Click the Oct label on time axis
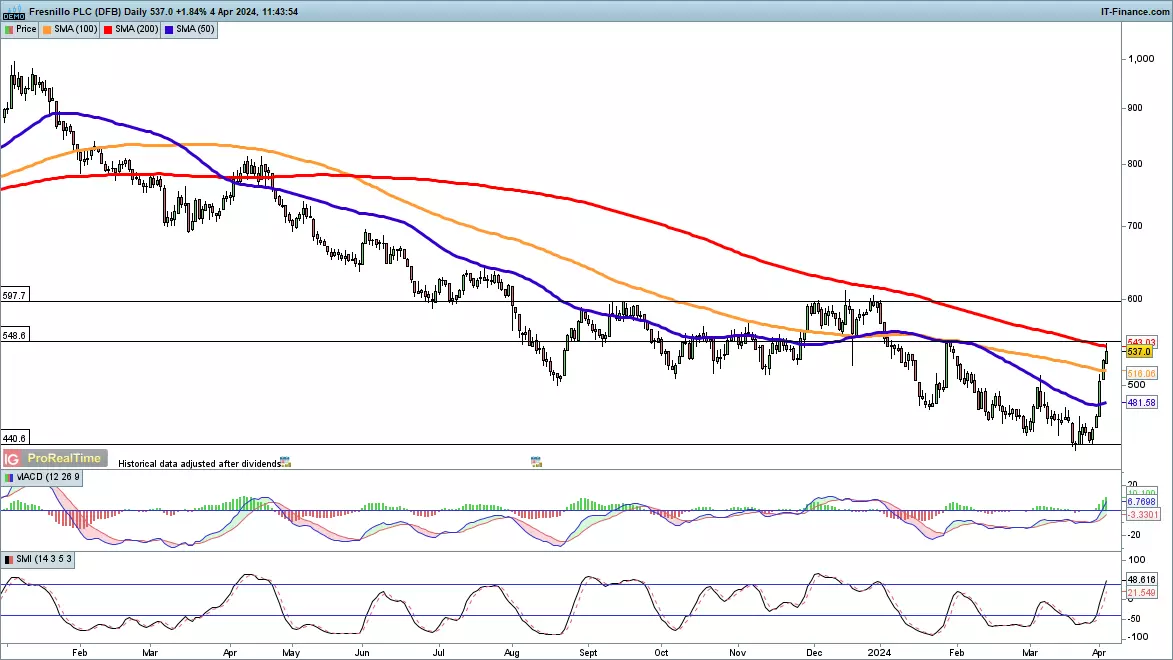The width and height of the screenshot is (1173, 660). 661,653
